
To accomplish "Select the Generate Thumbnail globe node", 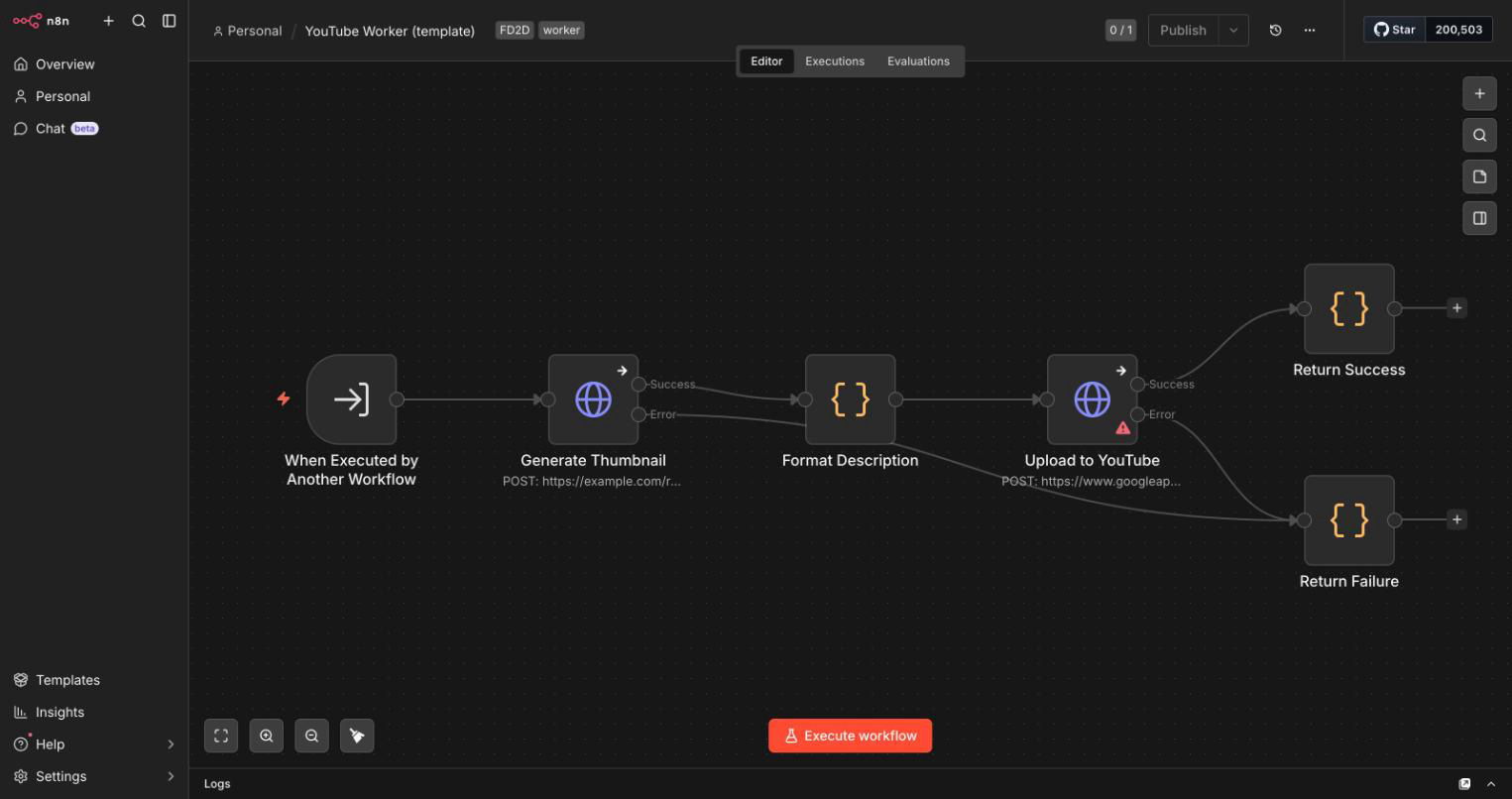I will pos(593,399).
